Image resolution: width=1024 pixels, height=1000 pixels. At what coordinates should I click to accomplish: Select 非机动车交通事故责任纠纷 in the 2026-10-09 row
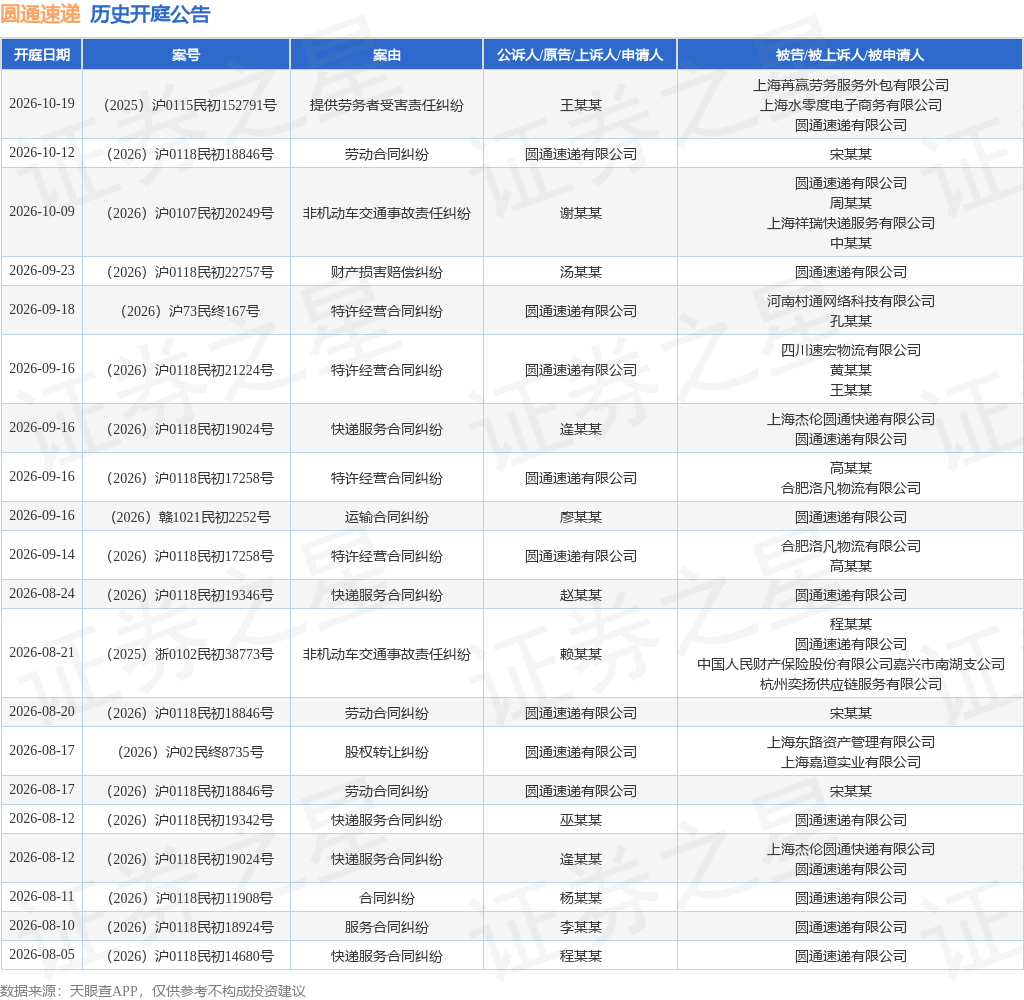pos(387,214)
